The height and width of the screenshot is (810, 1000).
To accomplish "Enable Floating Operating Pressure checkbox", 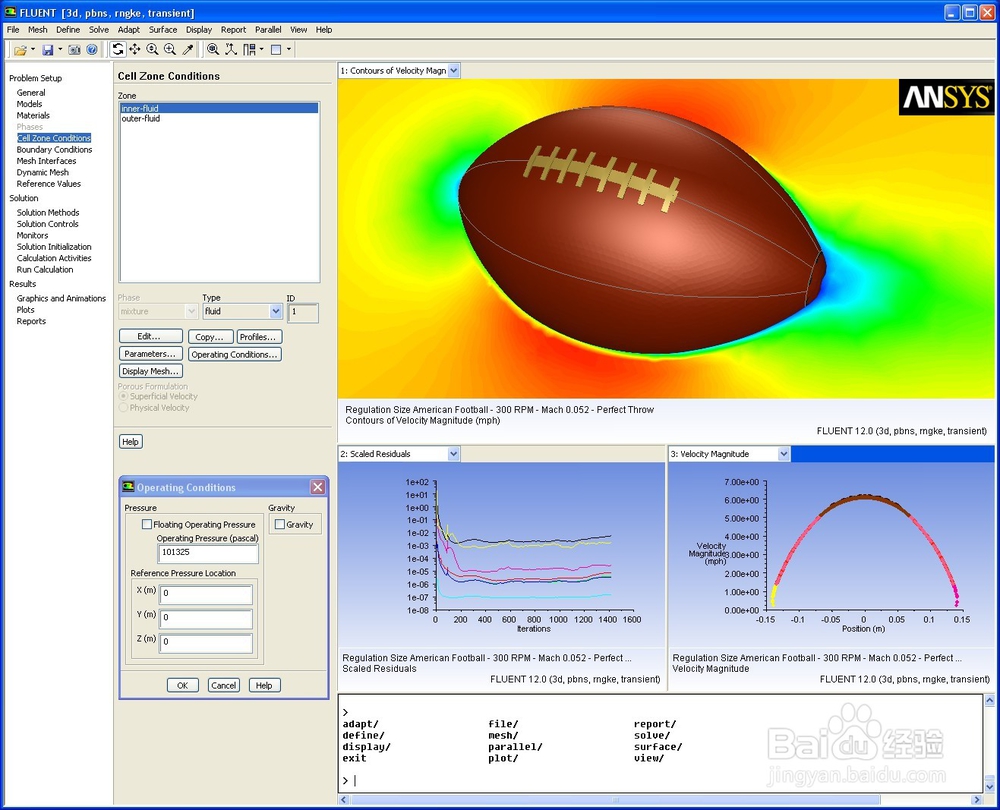I will click(x=147, y=524).
